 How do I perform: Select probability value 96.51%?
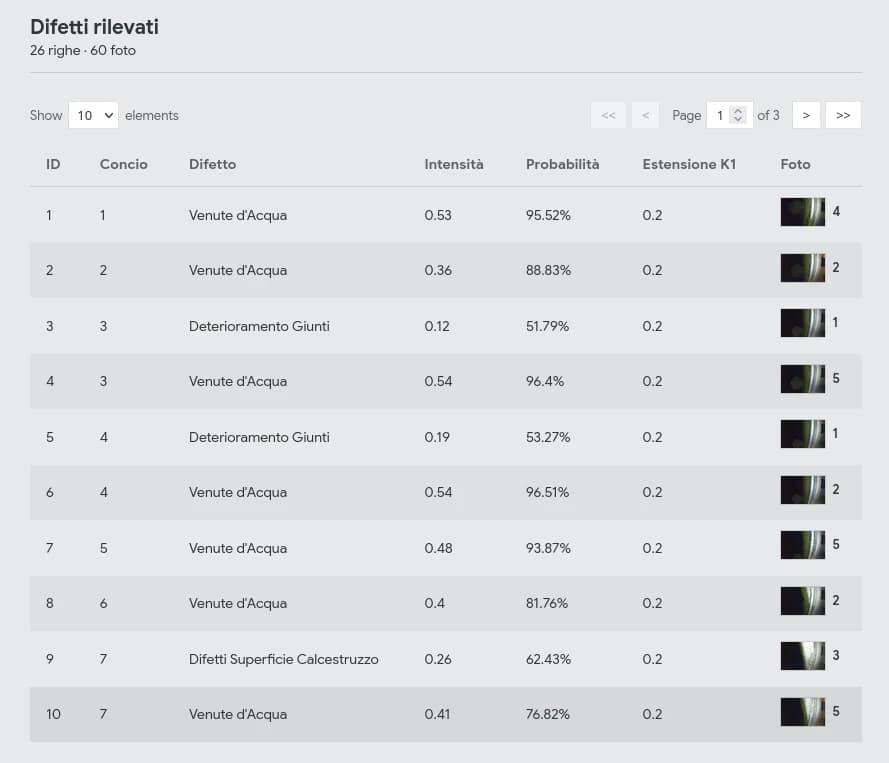coord(547,493)
